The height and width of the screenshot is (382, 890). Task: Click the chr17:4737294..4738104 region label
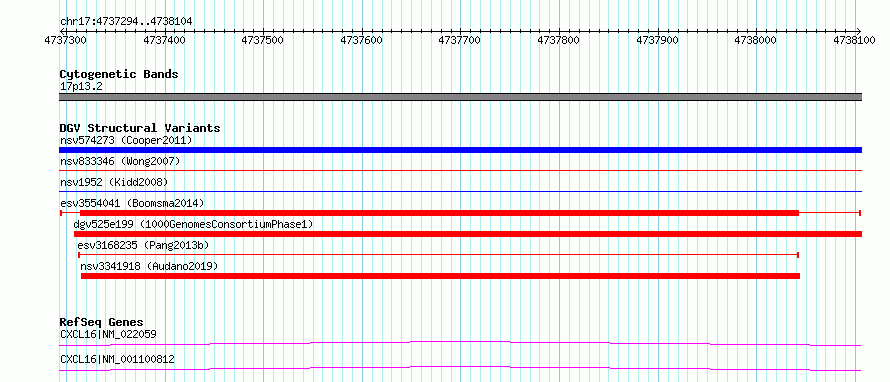[126, 22]
